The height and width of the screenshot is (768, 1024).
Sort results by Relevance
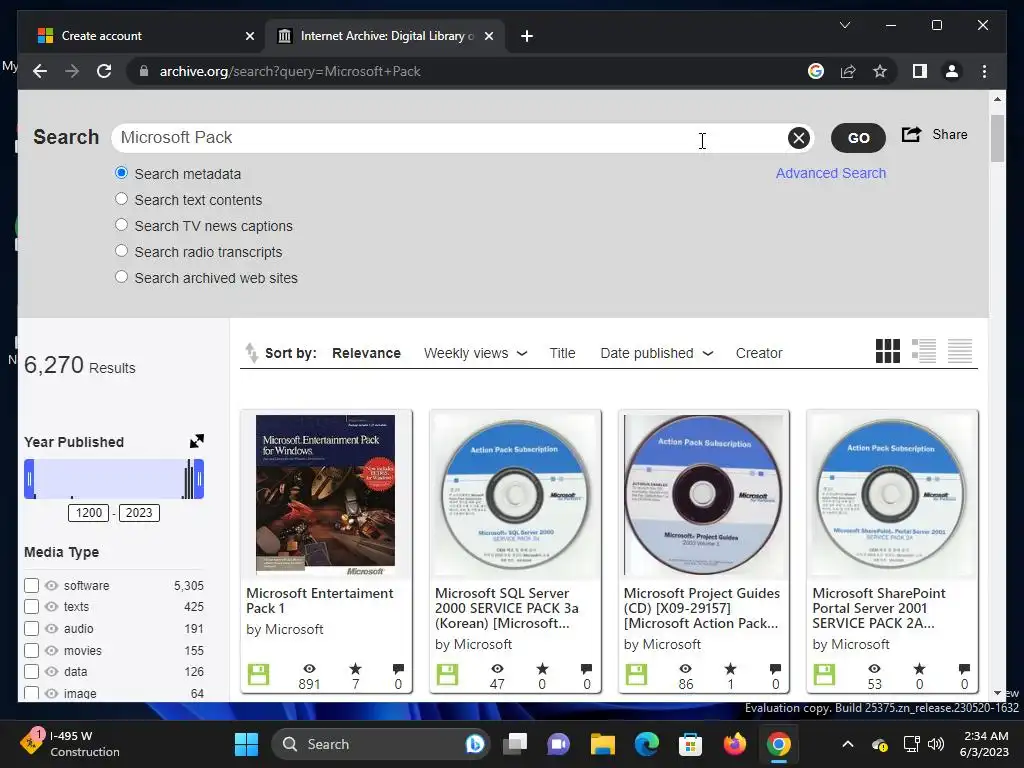[366, 353]
